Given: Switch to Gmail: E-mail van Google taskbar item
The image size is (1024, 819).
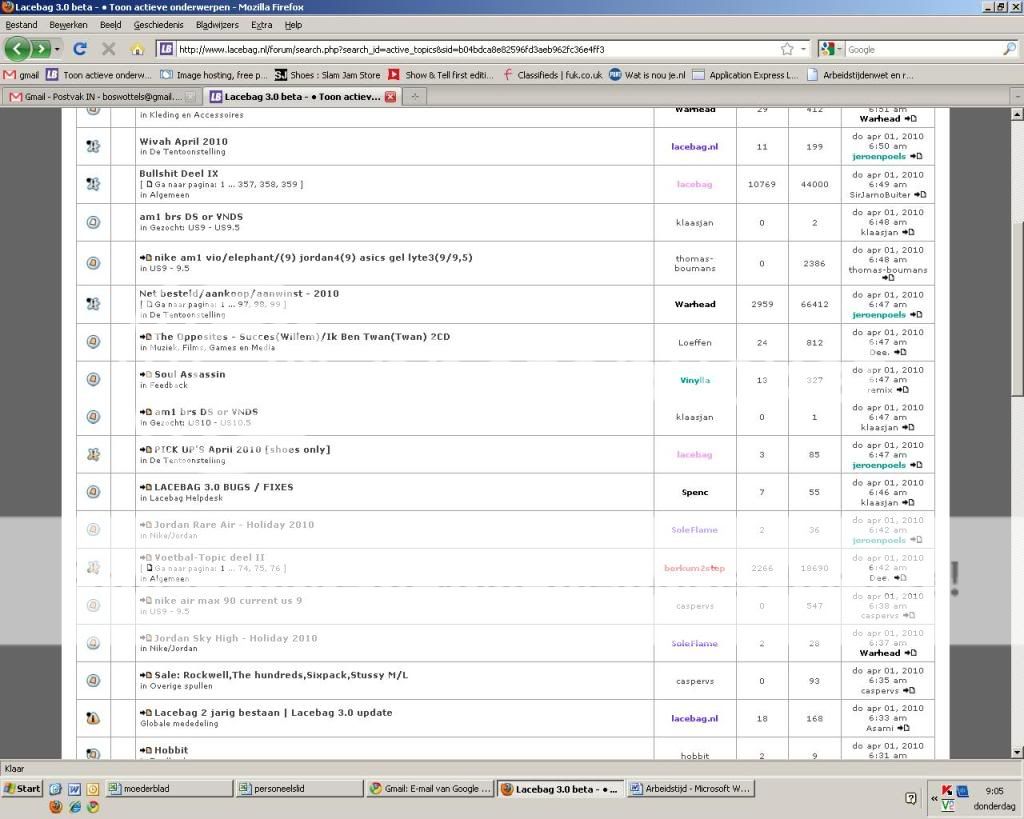Looking at the screenshot, I should [429, 788].
